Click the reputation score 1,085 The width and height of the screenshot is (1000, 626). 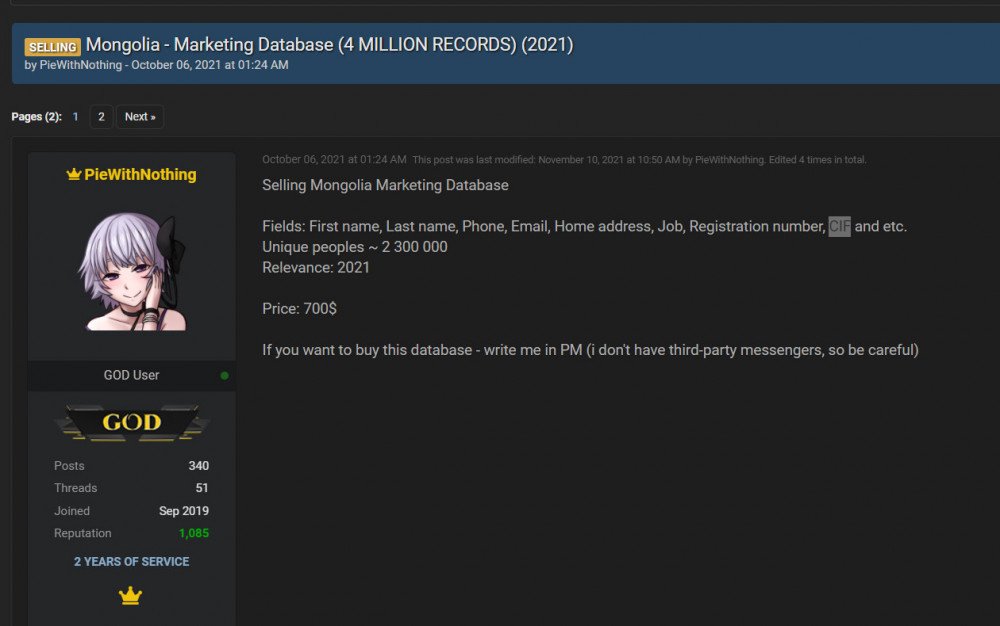(x=193, y=533)
